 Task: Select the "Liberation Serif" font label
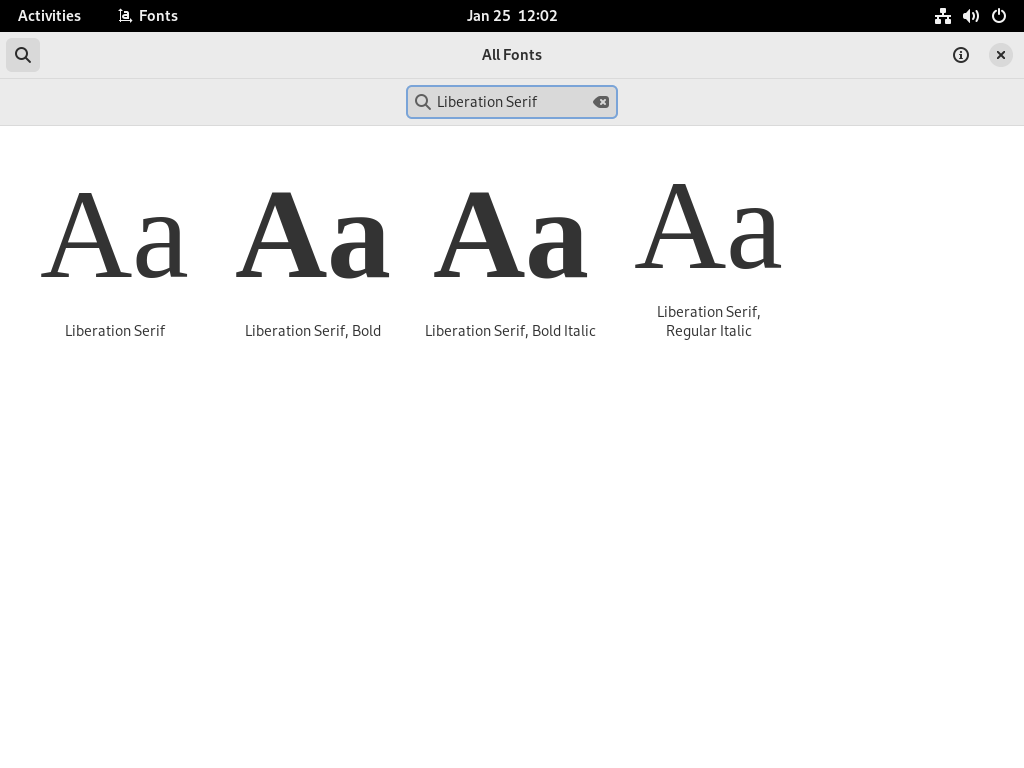(x=115, y=331)
